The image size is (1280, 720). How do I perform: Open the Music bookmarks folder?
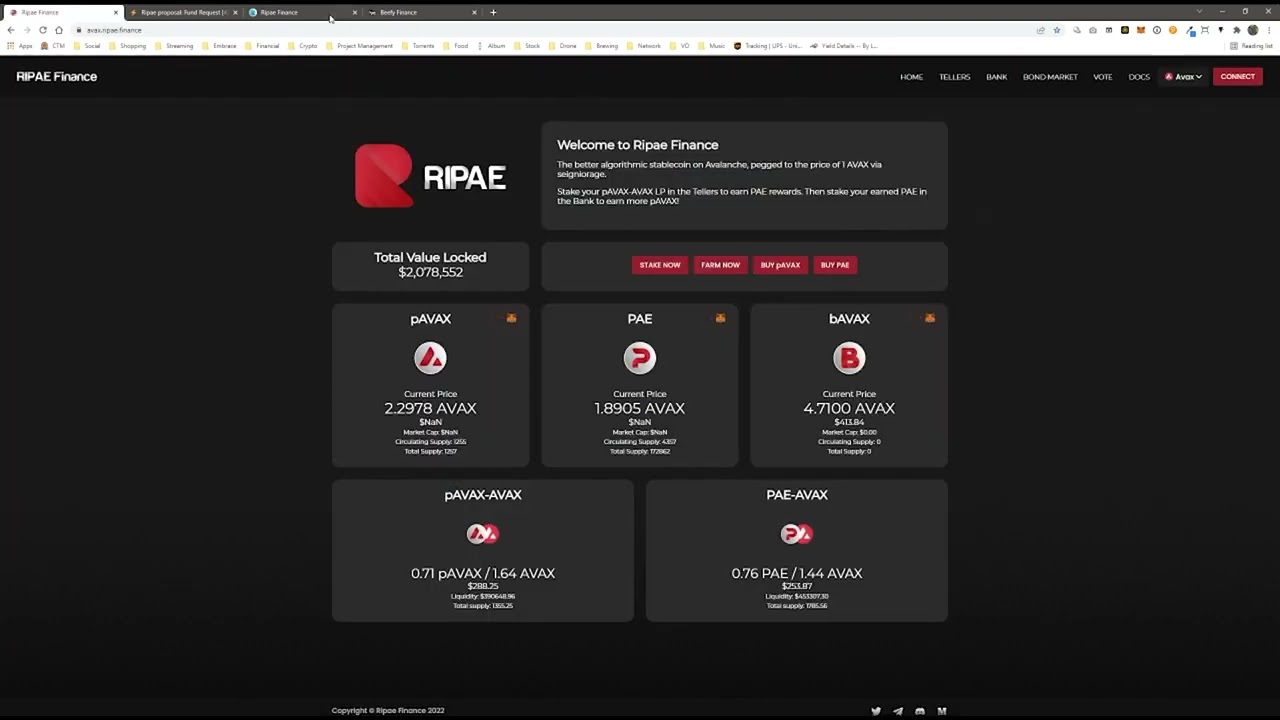(x=711, y=46)
